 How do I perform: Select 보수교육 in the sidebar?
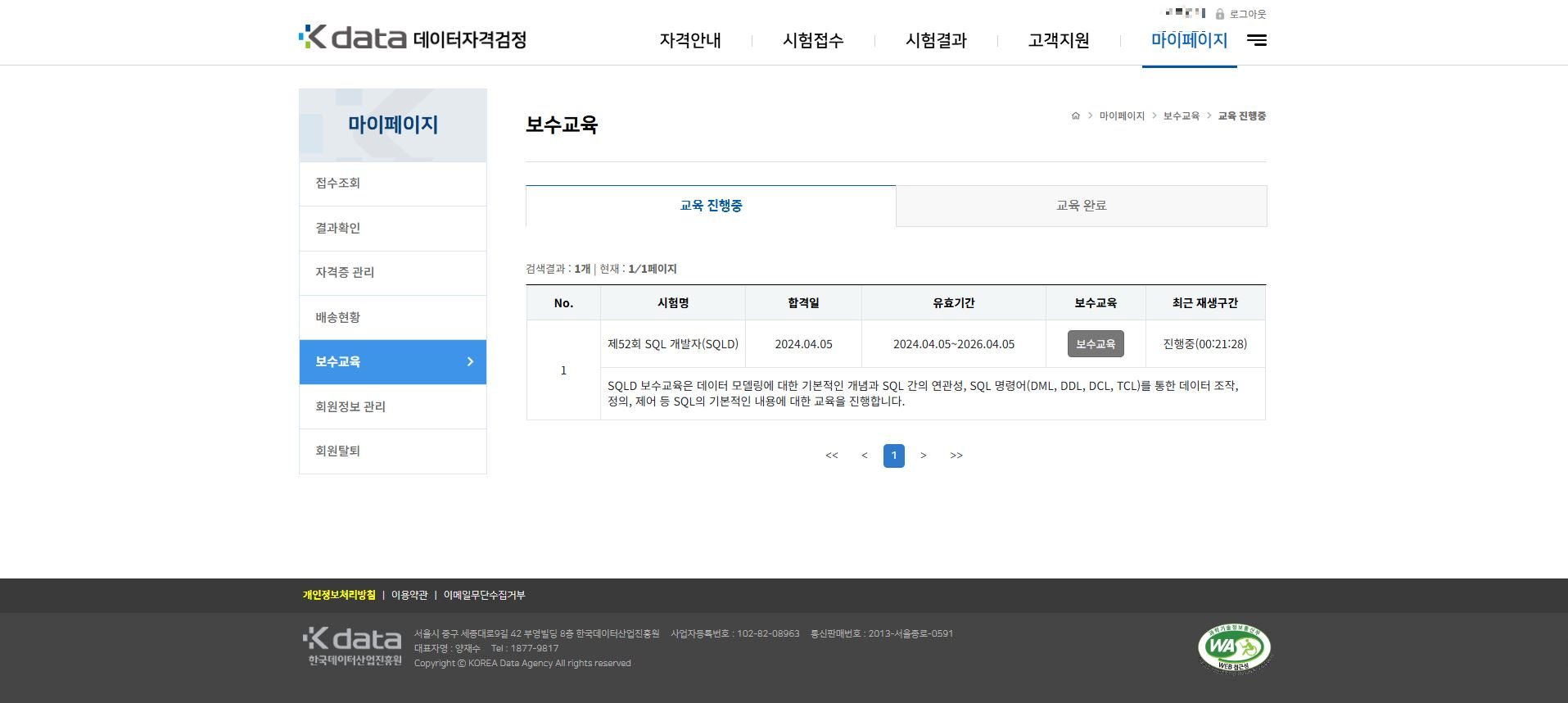tap(393, 362)
